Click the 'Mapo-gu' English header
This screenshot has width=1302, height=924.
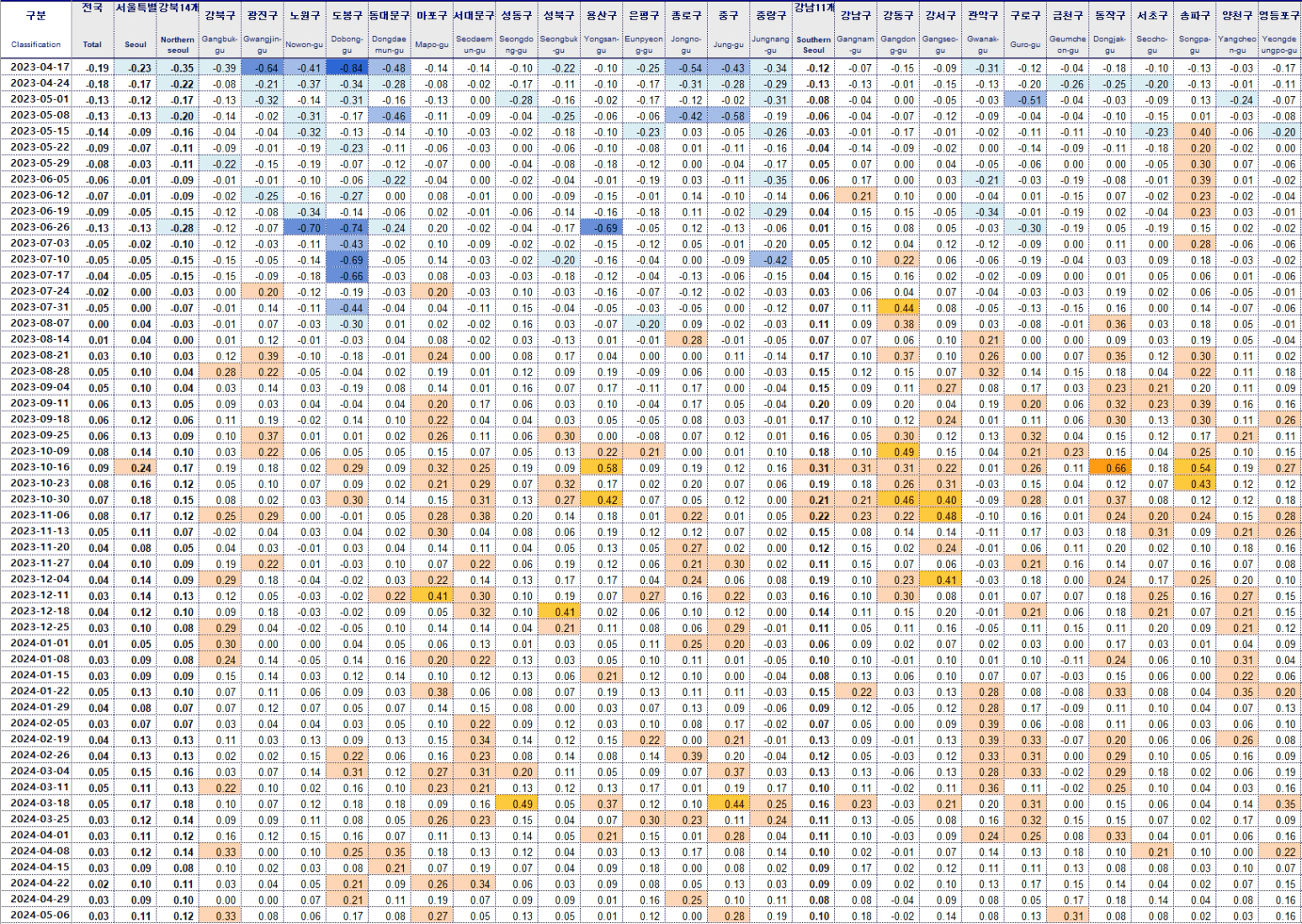pyautogui.click(x=432, y=45)
